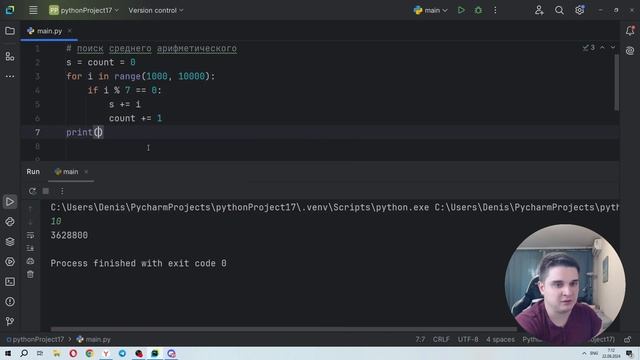Open Chrome from the taskbar
The image size is (640, 360).
89,353
